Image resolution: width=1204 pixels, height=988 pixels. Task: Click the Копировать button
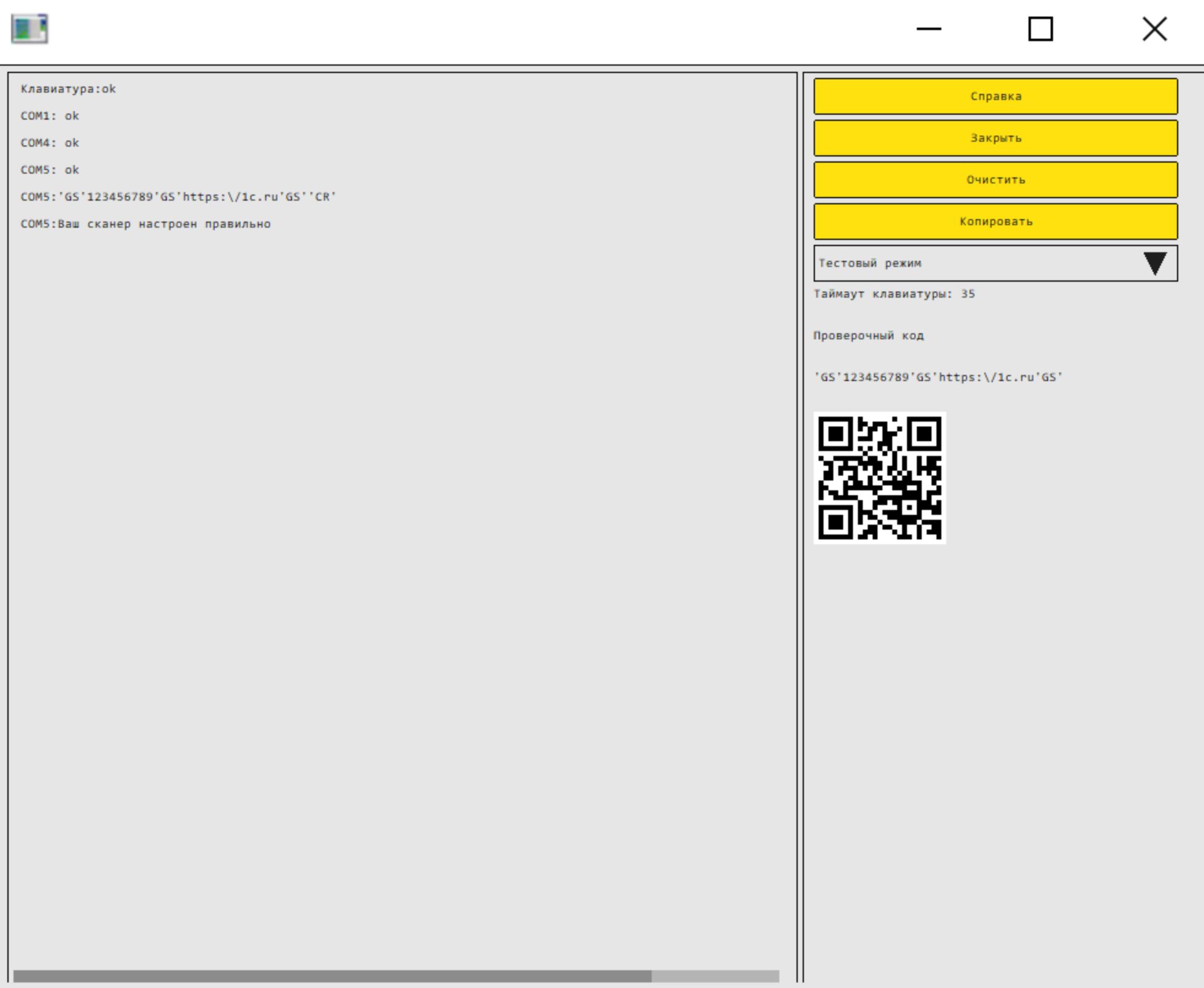pos(995,222)
